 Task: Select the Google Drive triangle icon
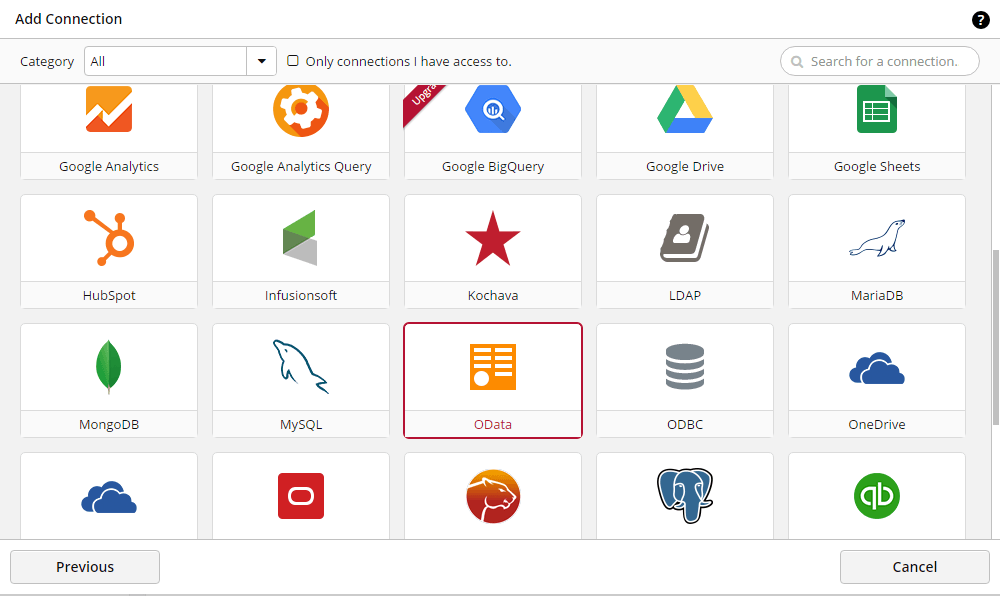tap(685, 109)
